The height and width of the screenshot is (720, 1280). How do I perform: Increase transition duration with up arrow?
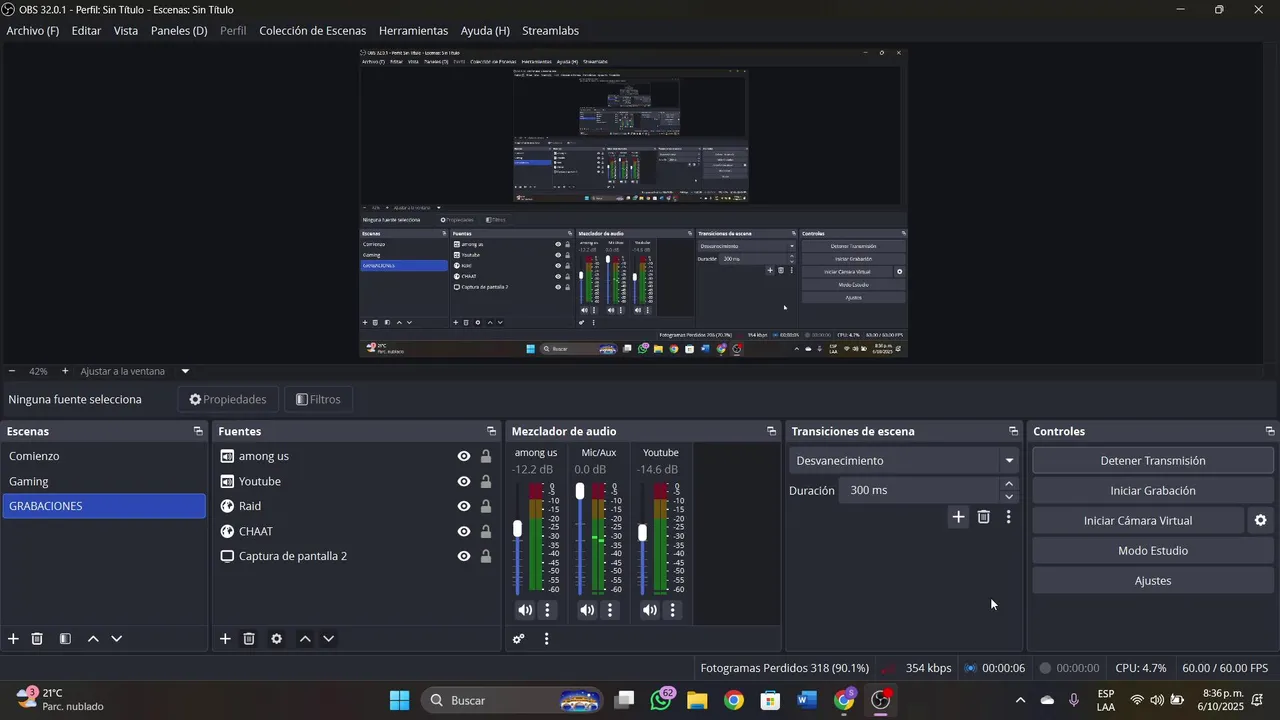1009,484
